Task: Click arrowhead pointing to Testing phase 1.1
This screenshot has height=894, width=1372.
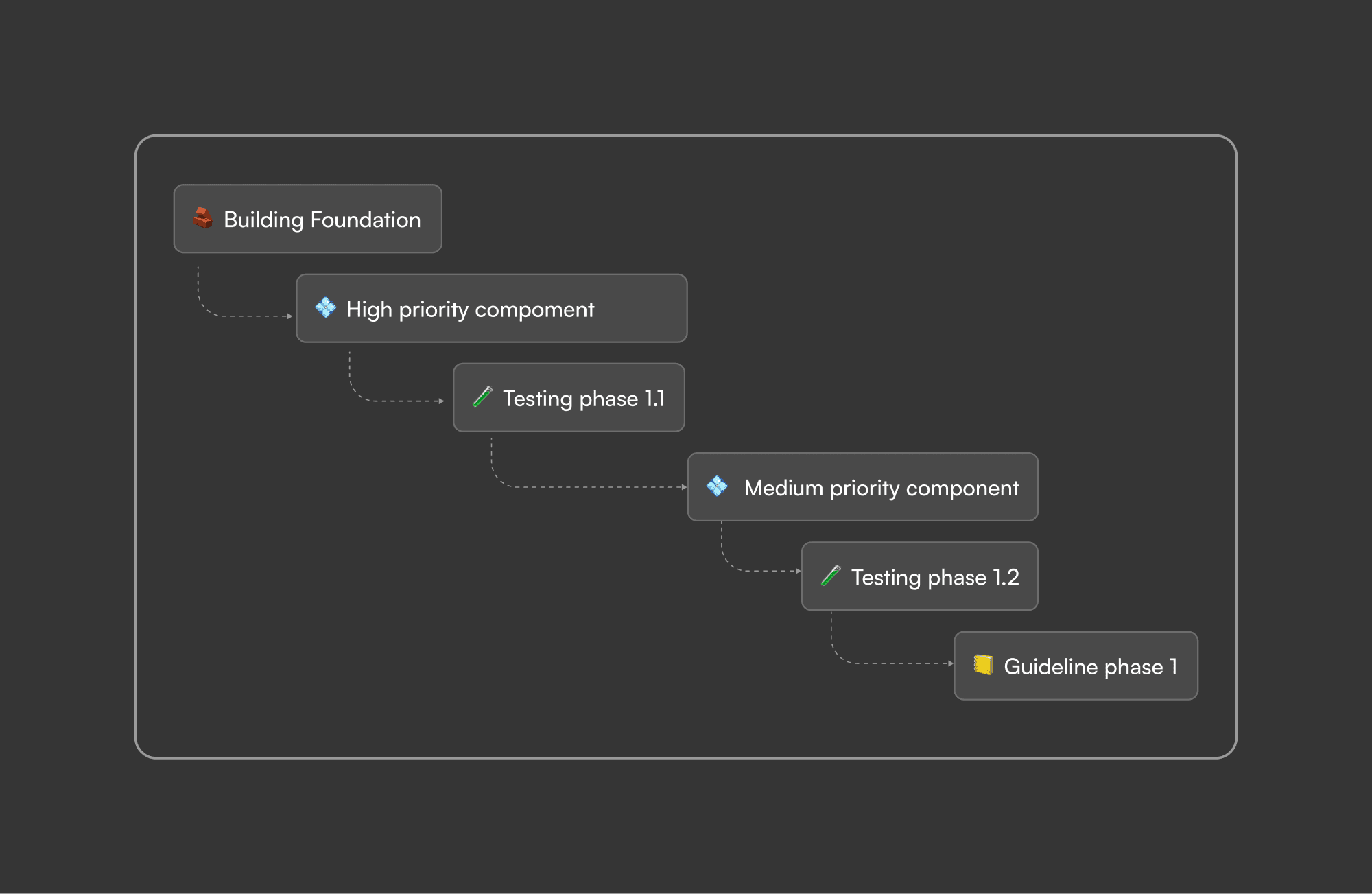Action: [442, 401]
